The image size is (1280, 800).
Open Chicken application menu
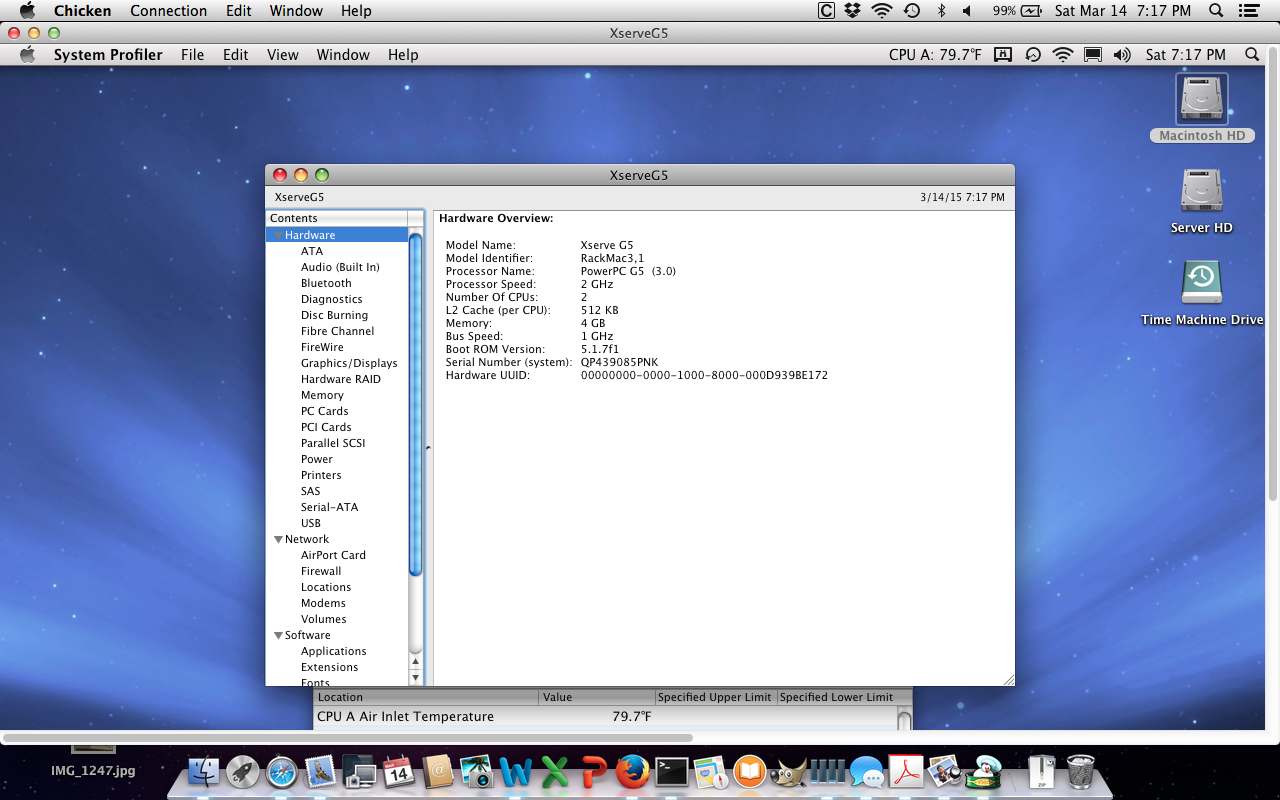(82, 11)
